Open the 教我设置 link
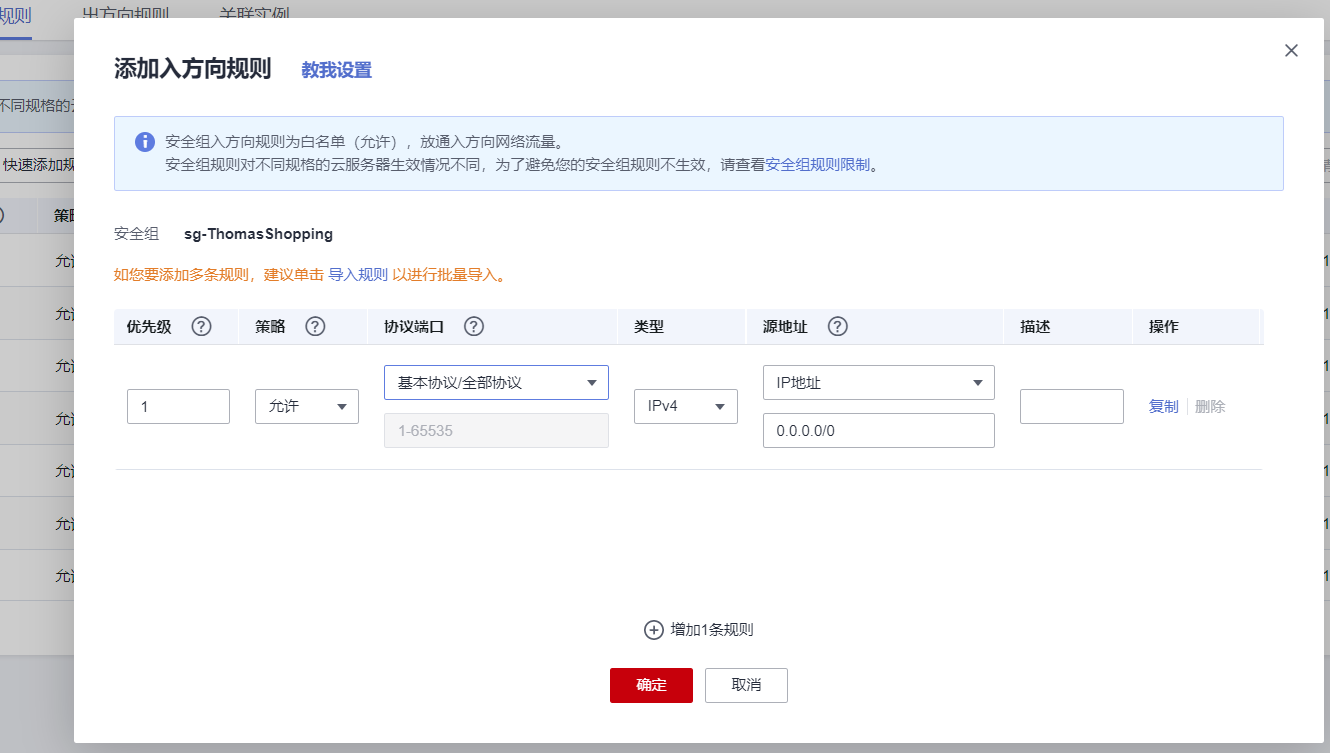 coord(337,70)
